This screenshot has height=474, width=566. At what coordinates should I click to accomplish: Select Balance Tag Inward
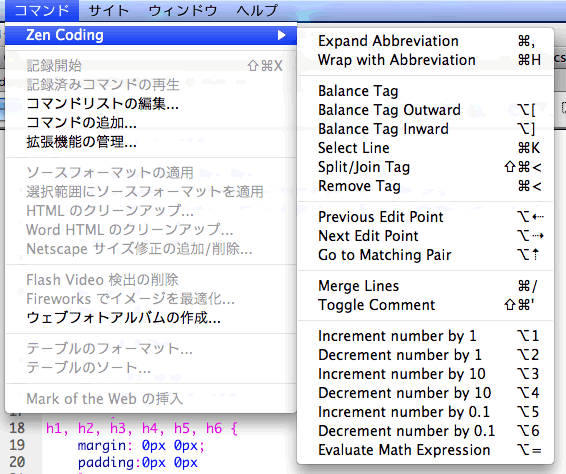pos(425,129)
